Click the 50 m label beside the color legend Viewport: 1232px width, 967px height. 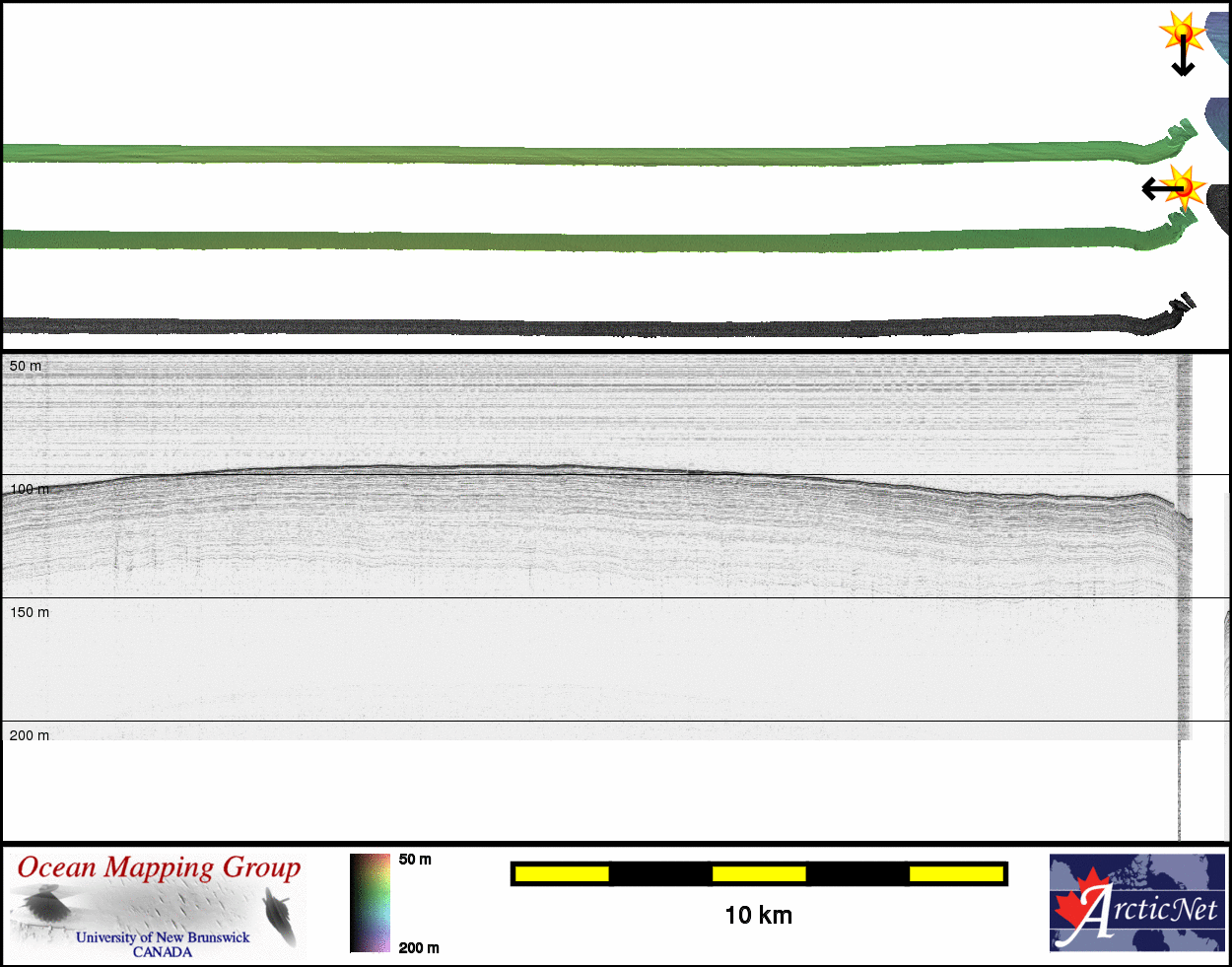click(x=415, y=860)
